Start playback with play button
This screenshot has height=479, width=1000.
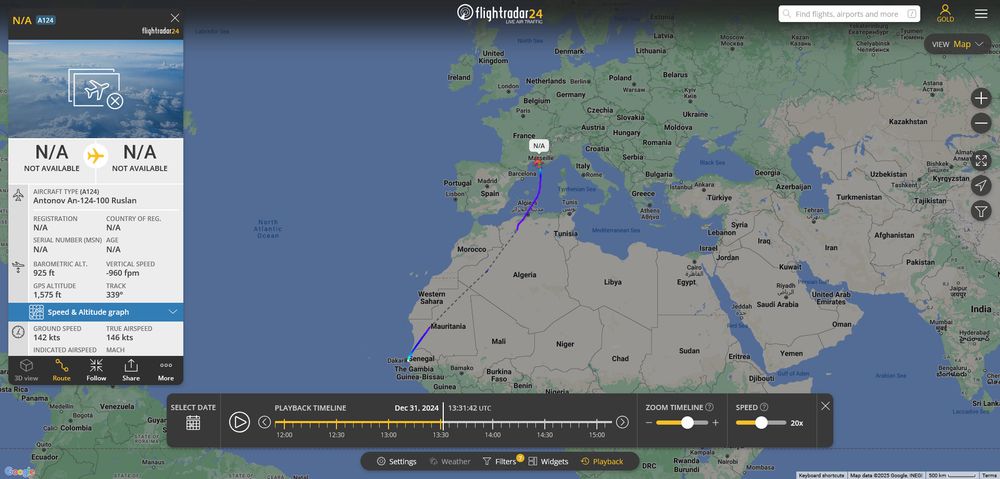click(239, 422)
